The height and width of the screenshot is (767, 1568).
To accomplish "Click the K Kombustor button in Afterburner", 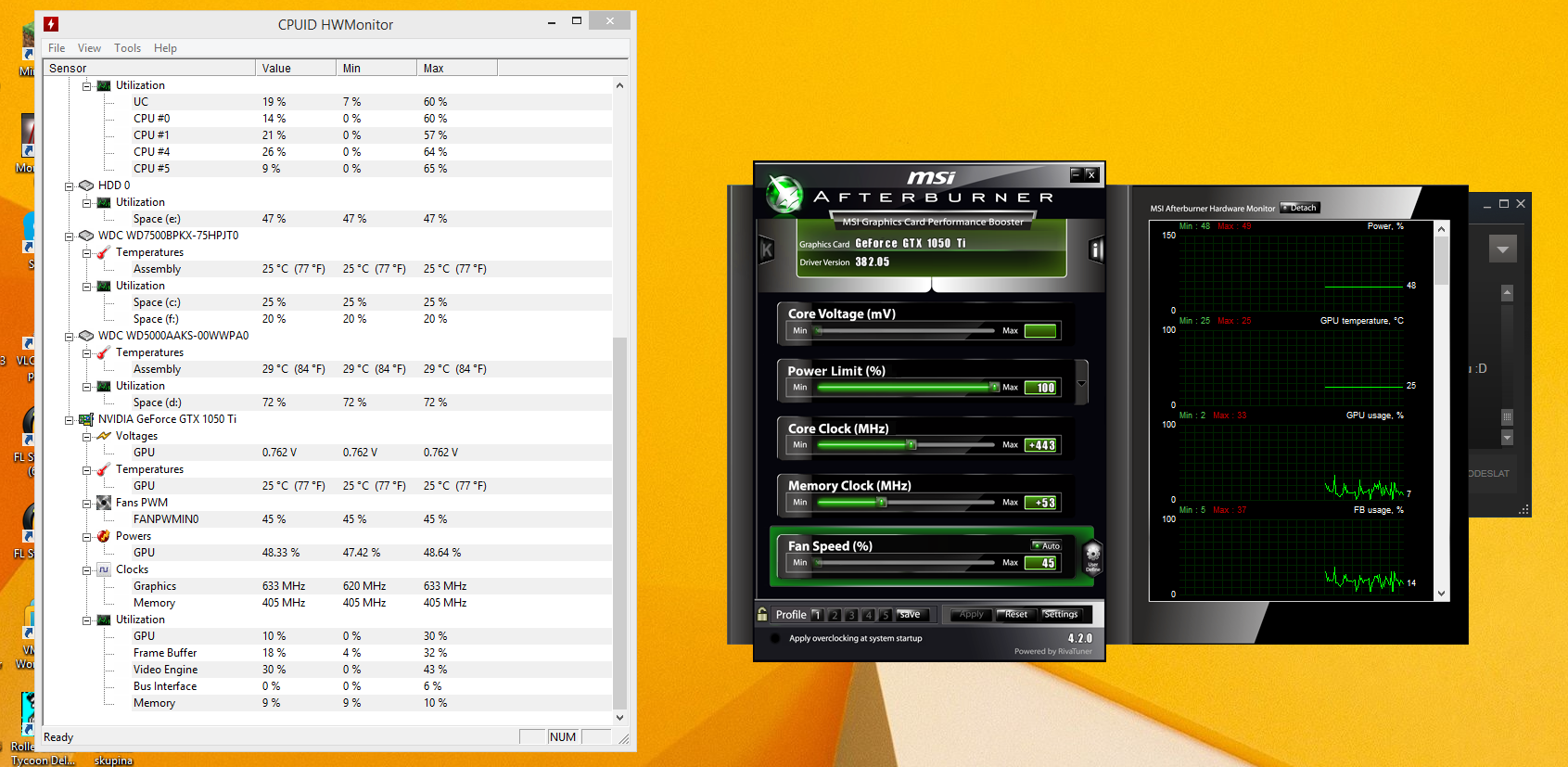I will (767, 249).
